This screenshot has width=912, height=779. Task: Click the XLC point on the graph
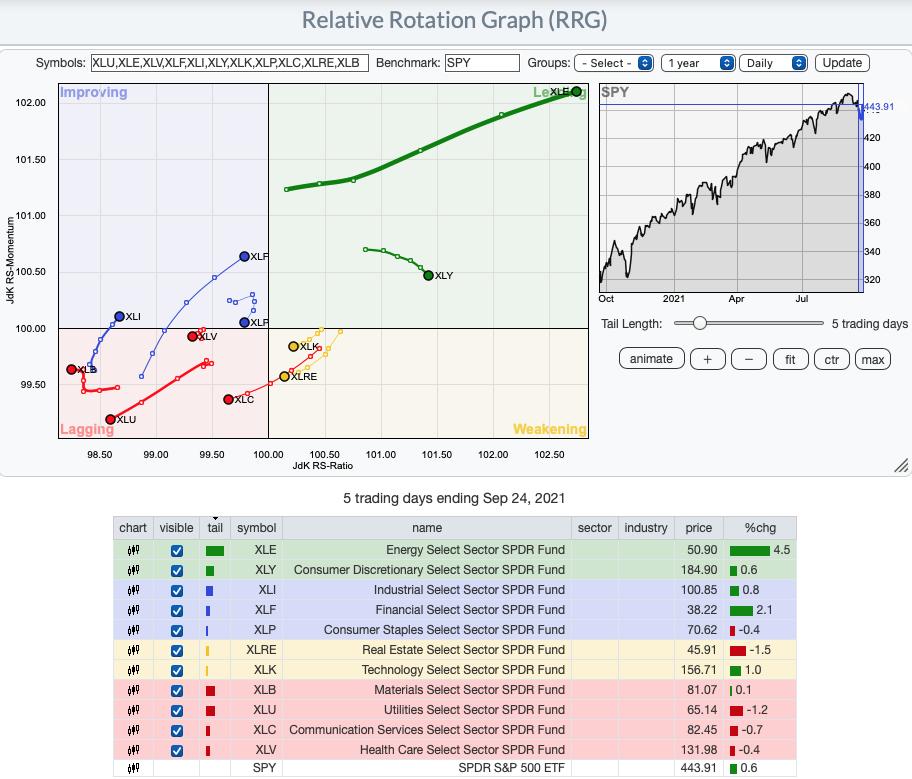[229, 399]
